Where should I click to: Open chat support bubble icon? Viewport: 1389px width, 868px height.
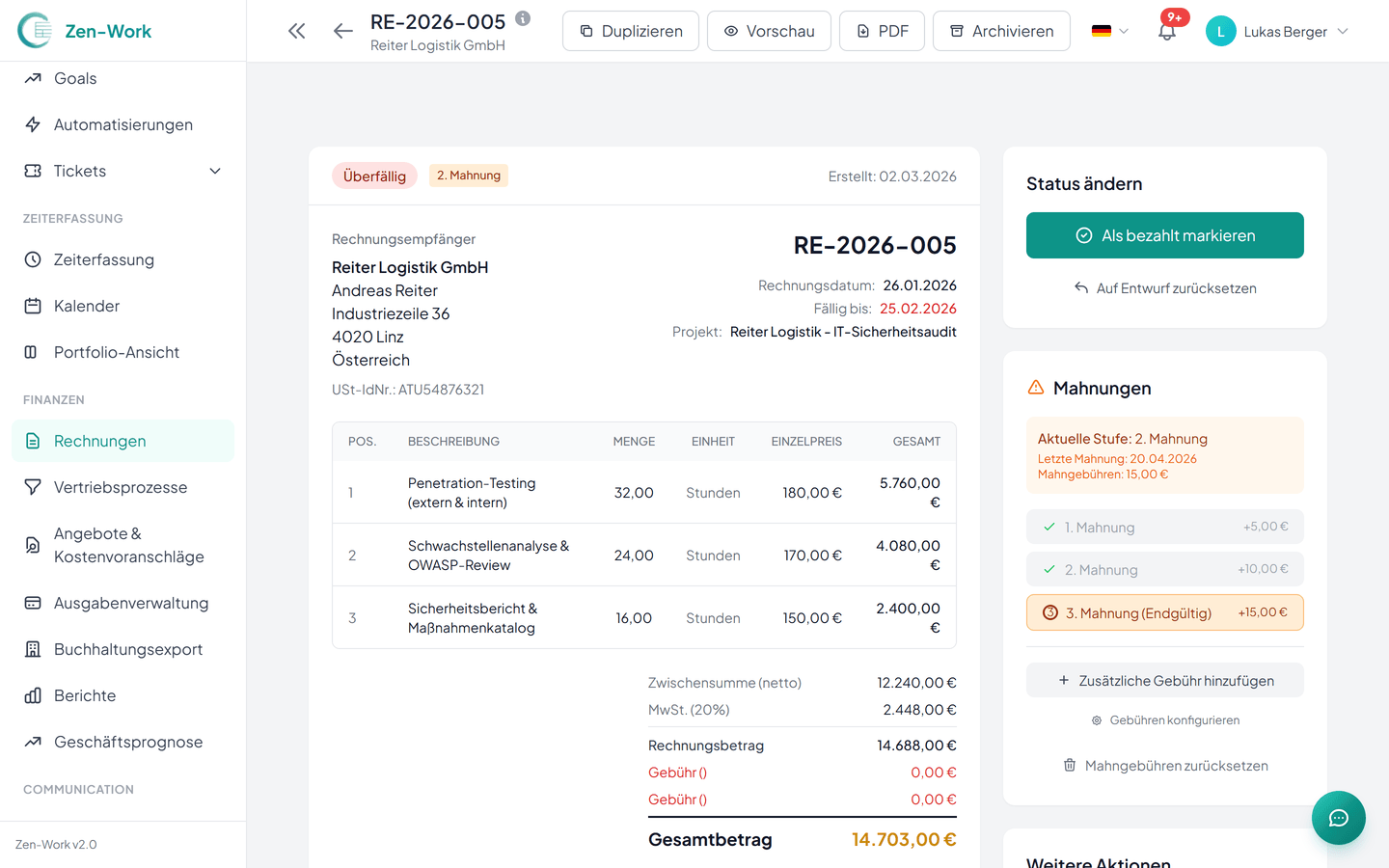point(1339,818)
